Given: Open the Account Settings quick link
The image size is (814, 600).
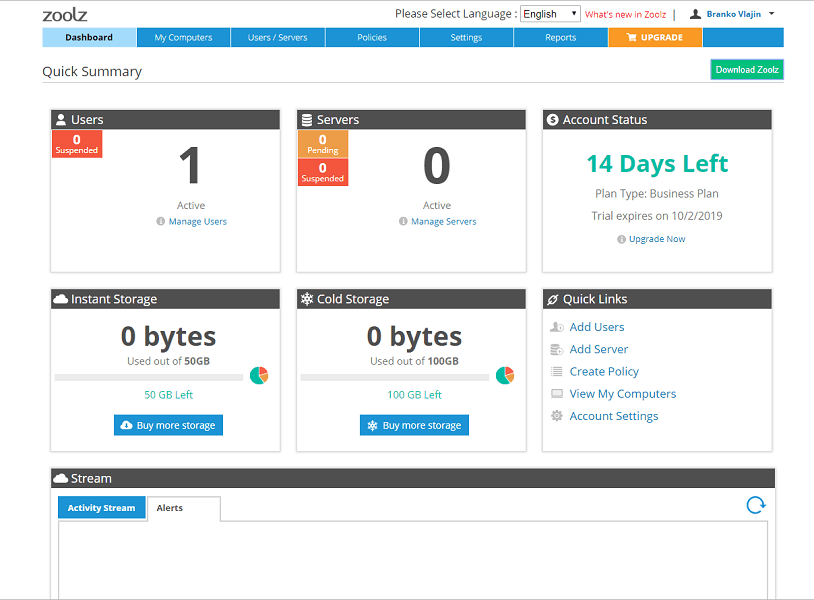Looking at the screenshot, I should coord(614,416).
